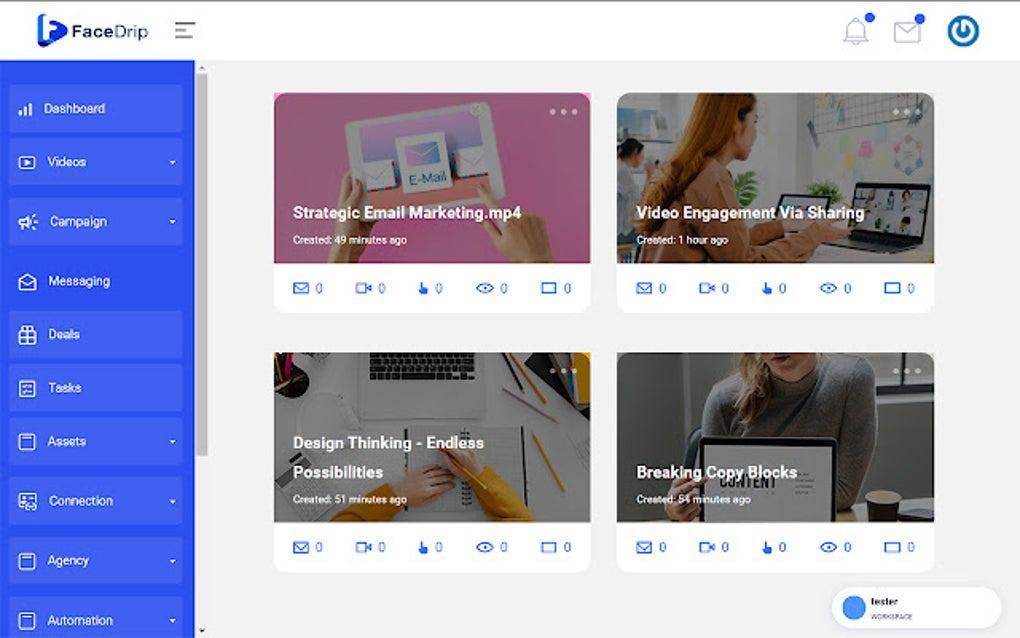Viewport: 1020px width, 638px height.
Task: Click 'Created: 1 hour ago' text
Action: point(682,240)
